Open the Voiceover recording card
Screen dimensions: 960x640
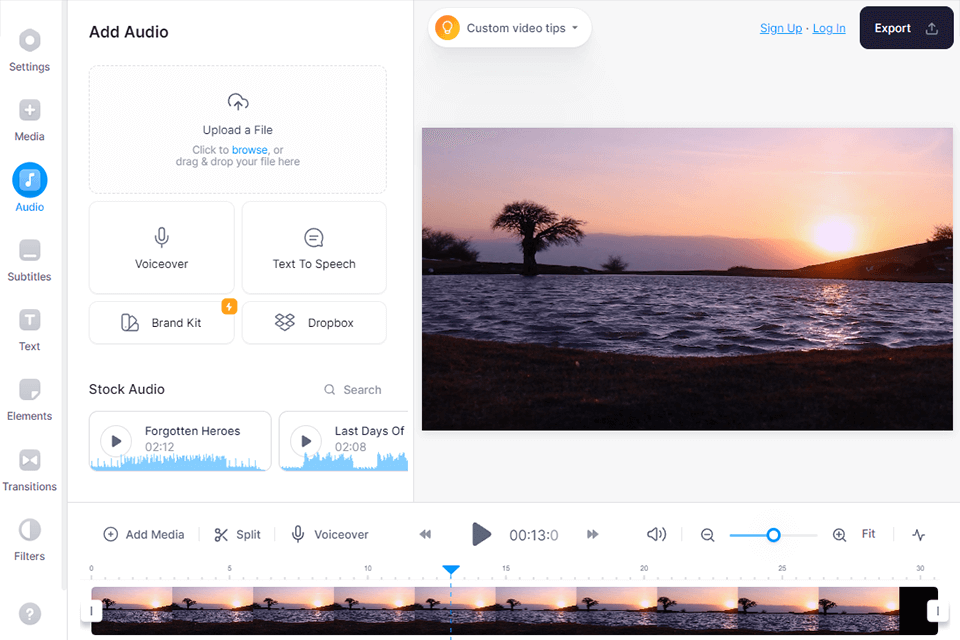[162, 247]
